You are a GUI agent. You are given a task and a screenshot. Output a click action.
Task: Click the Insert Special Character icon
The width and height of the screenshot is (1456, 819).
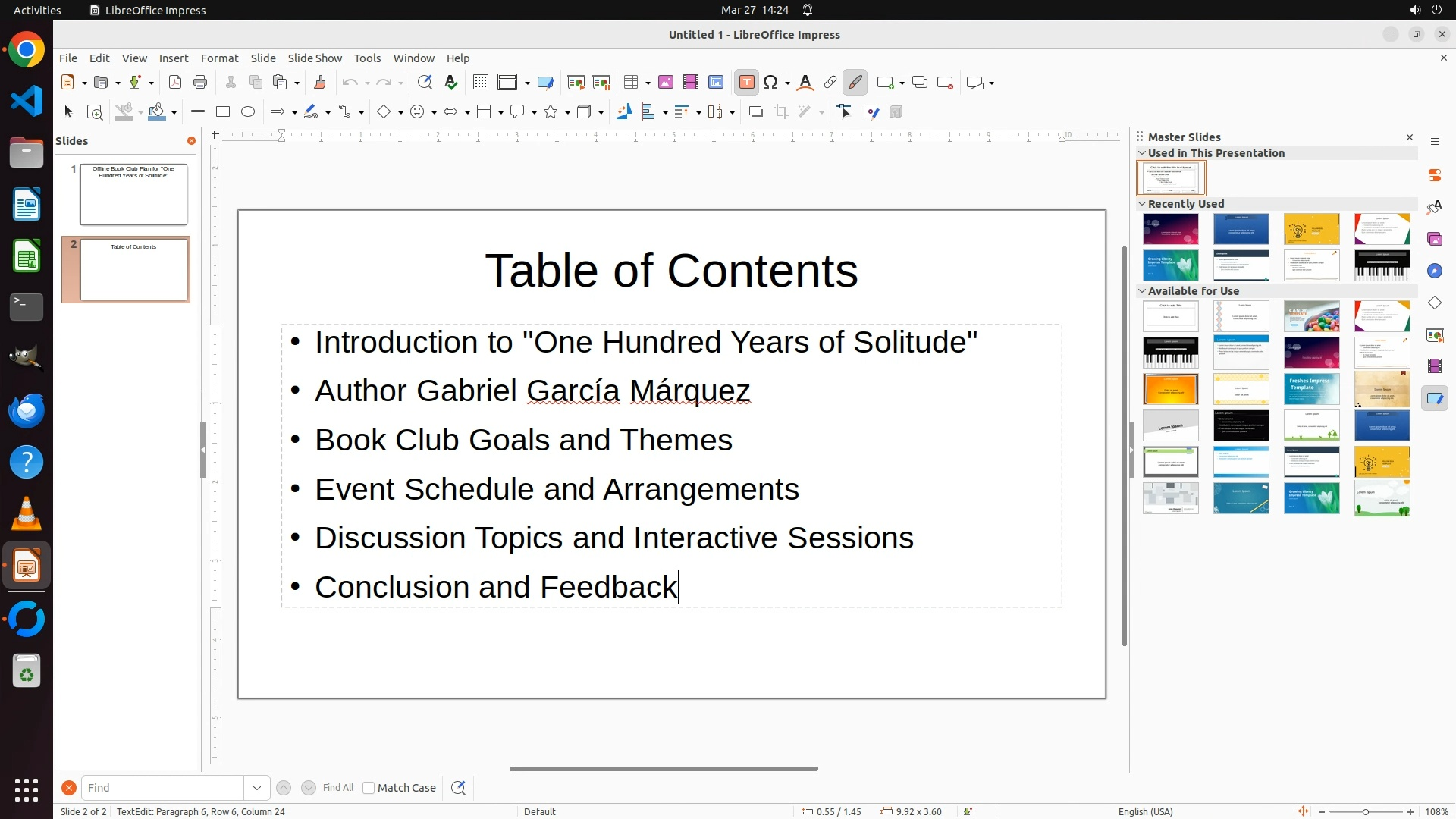[771, 83]
